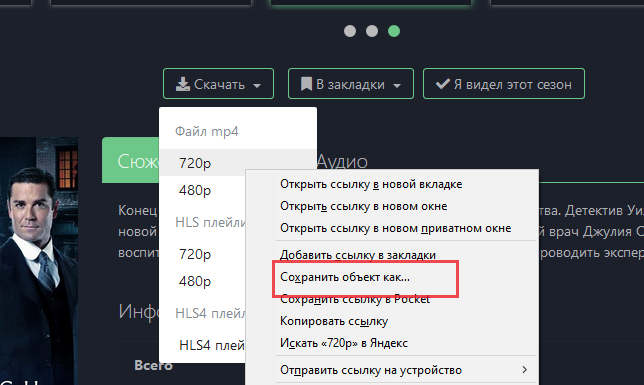Click the download icon on the Скачать button
The width and height of the screenshot is (644, 385).
point(183,84)
